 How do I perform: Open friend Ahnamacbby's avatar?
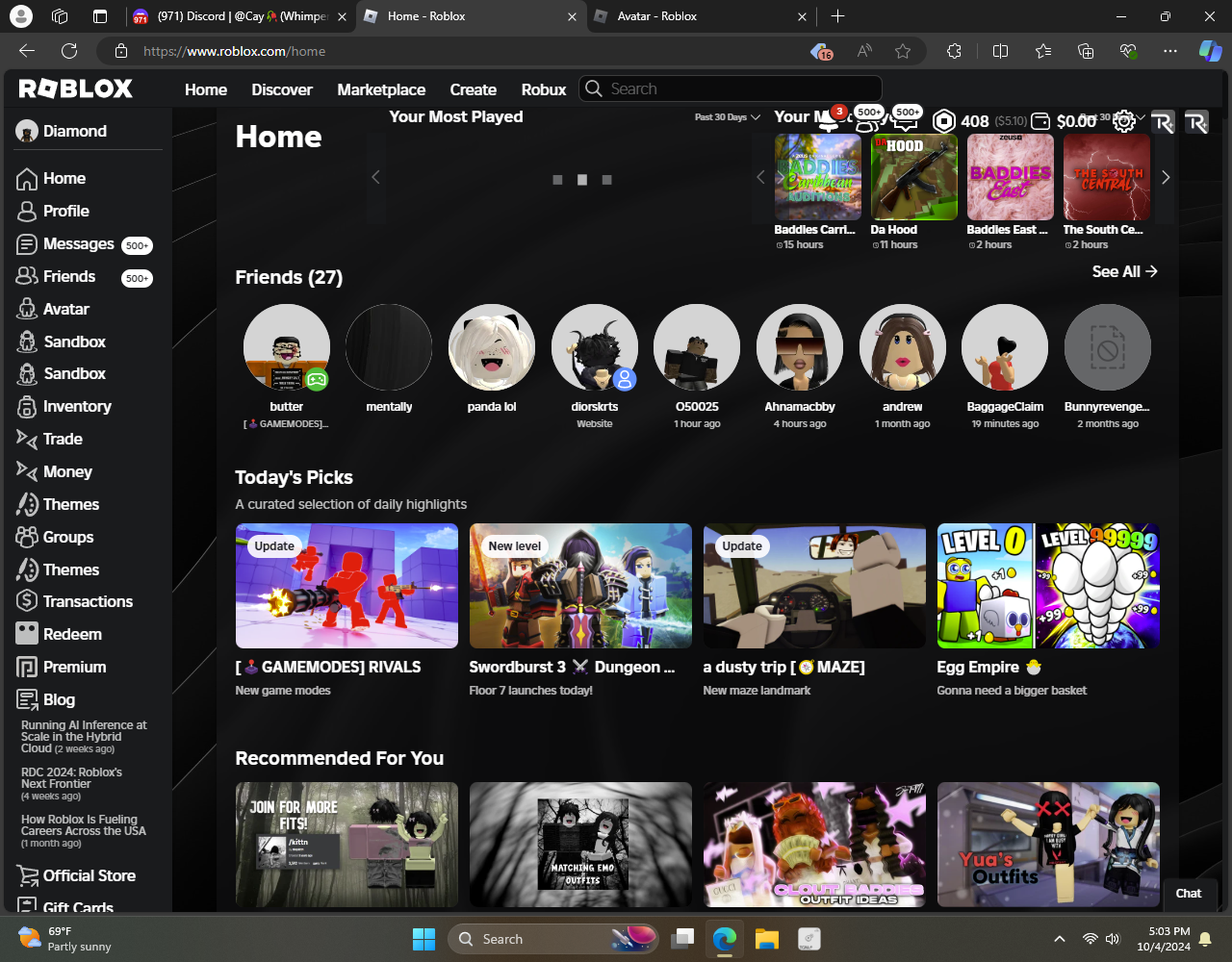(x=800, y=348)
